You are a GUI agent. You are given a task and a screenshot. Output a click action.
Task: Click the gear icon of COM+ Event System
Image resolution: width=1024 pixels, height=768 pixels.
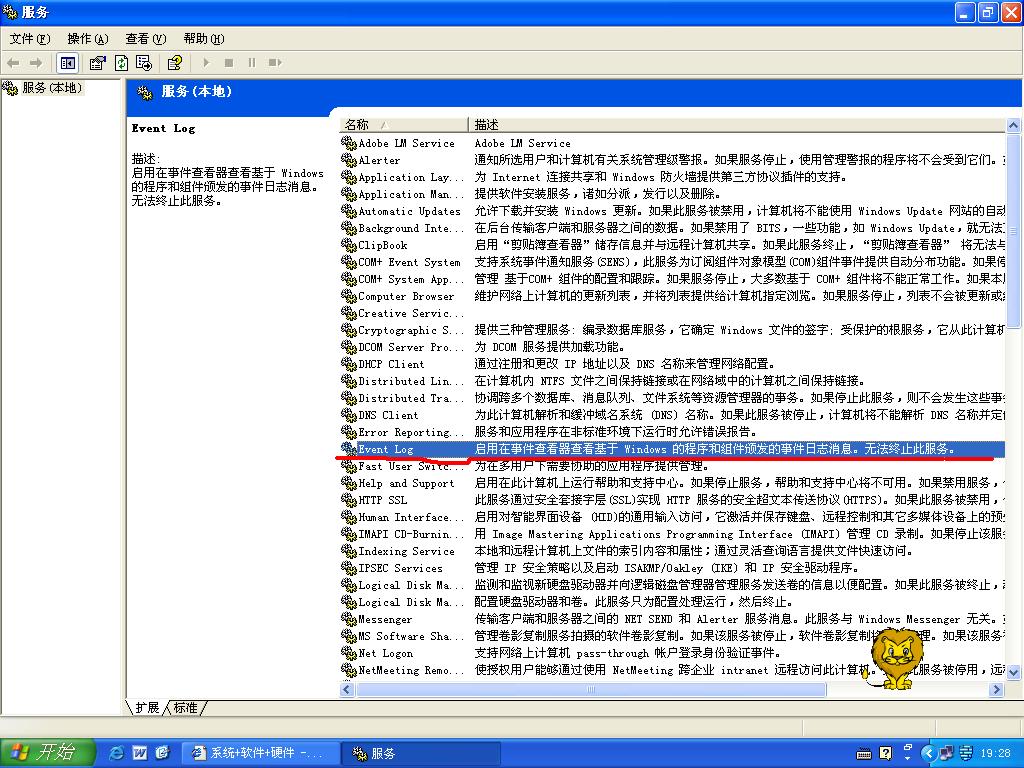pos(349,261)
